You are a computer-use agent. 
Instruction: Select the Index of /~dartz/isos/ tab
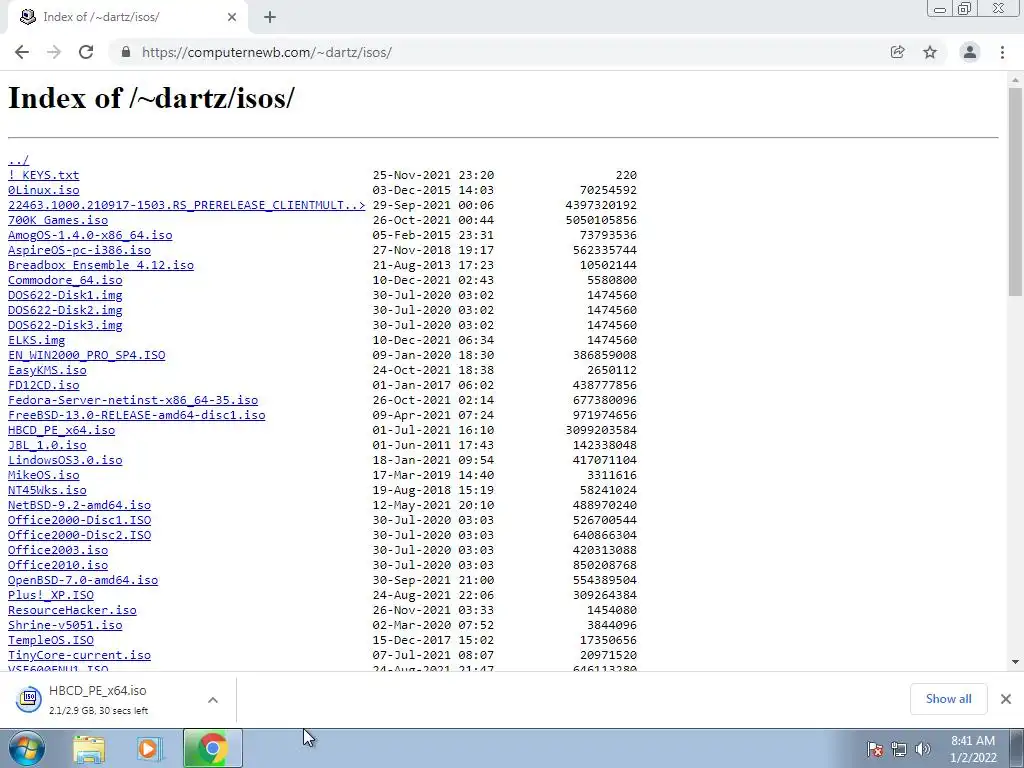128,17
